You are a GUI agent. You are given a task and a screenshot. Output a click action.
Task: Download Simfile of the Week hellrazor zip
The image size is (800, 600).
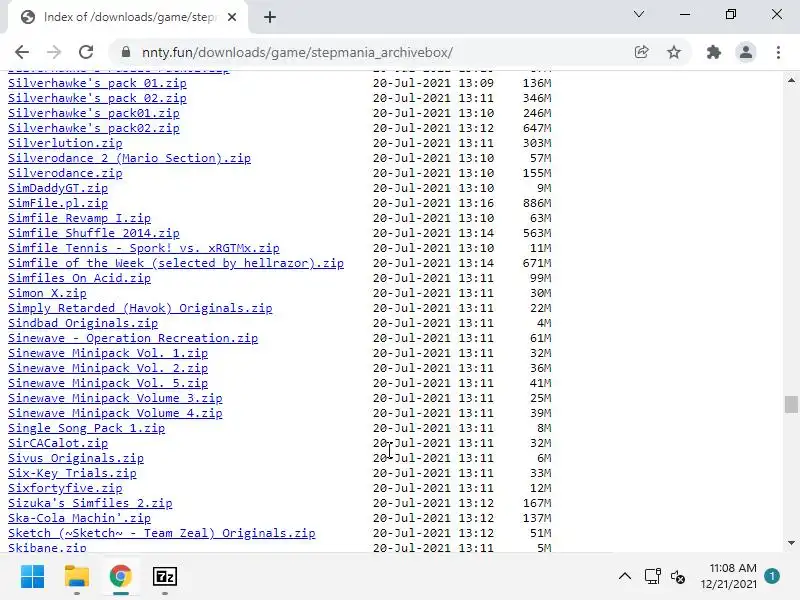pyautogui.click(x=176, y=263)
